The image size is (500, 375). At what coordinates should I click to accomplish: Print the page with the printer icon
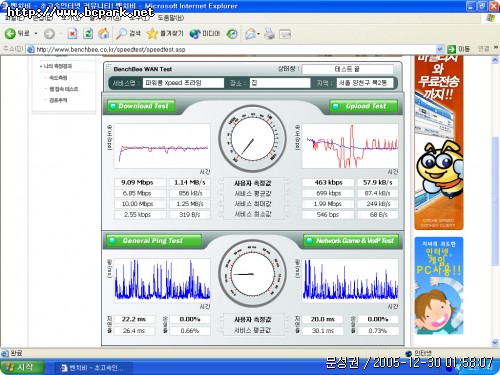[269, 34]
